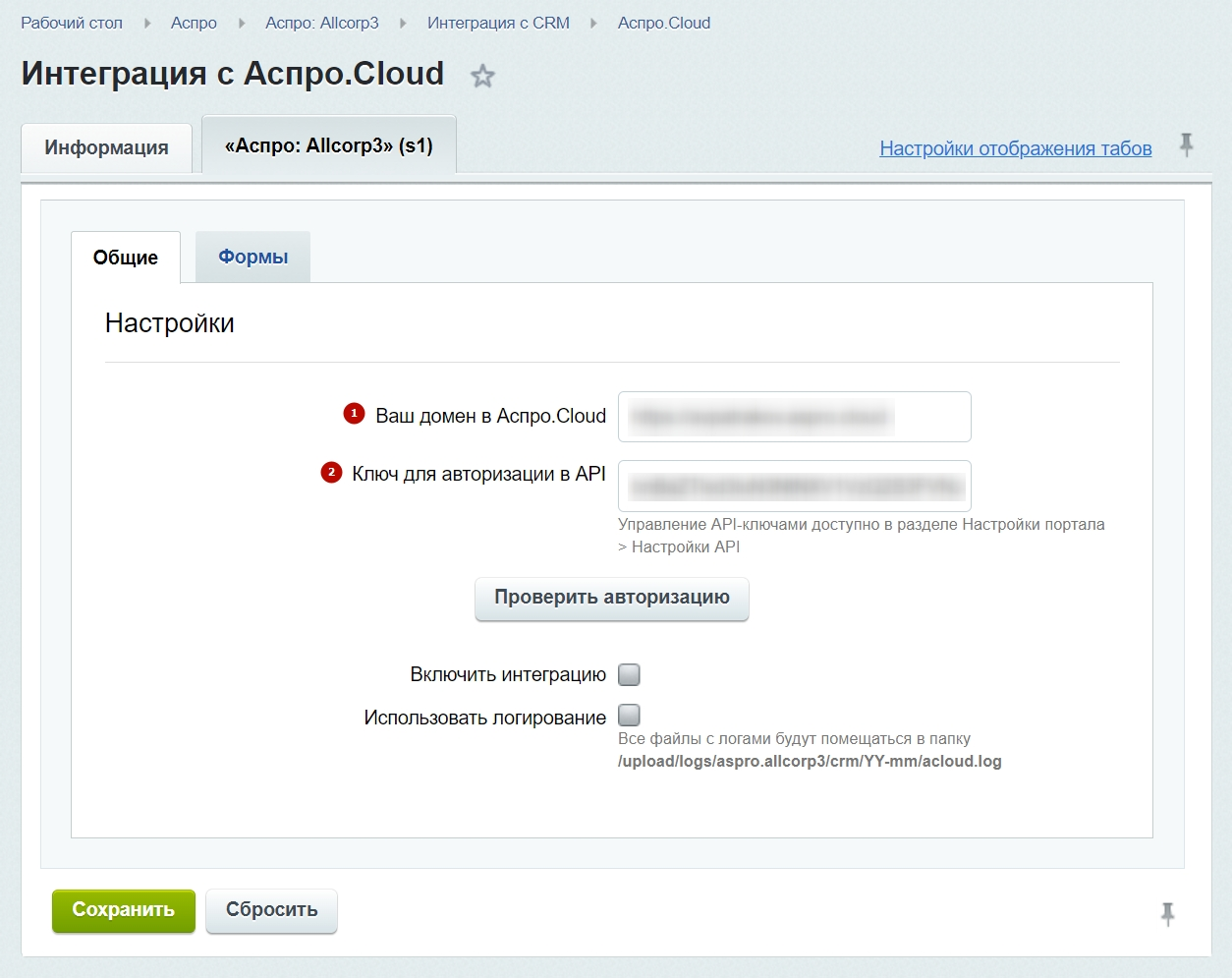The image size is (1232, 978).
Task: Open 'Настройки отображения табов' link
Action: pos(1016,148)
